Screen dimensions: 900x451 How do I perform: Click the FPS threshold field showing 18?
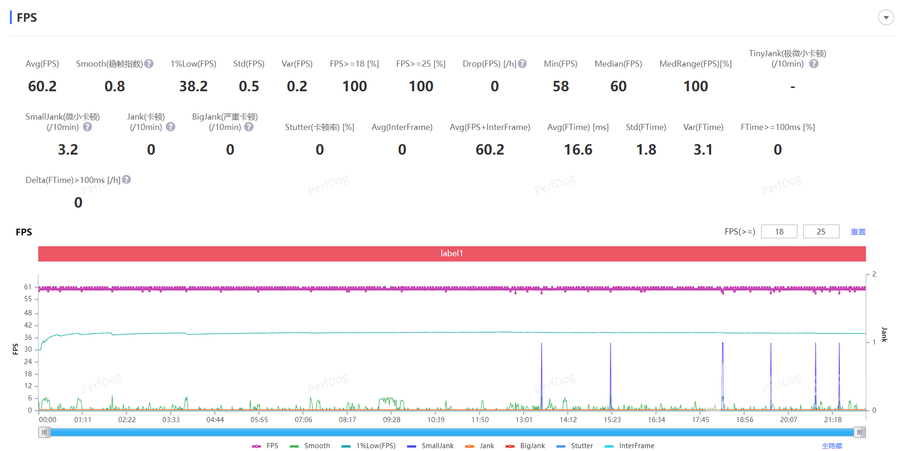(x=778, y=231)
